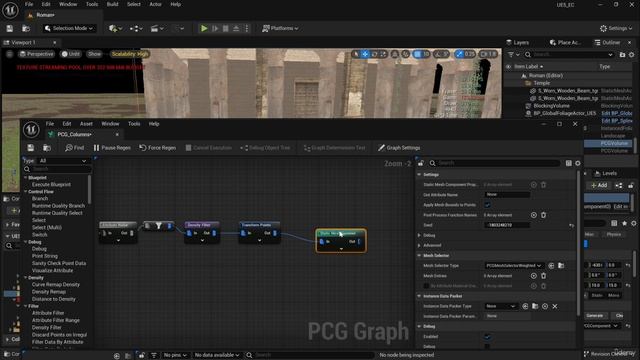Select Density Remap in node palette
This screenshot has width=640, height=360.
tap(49, 292)
